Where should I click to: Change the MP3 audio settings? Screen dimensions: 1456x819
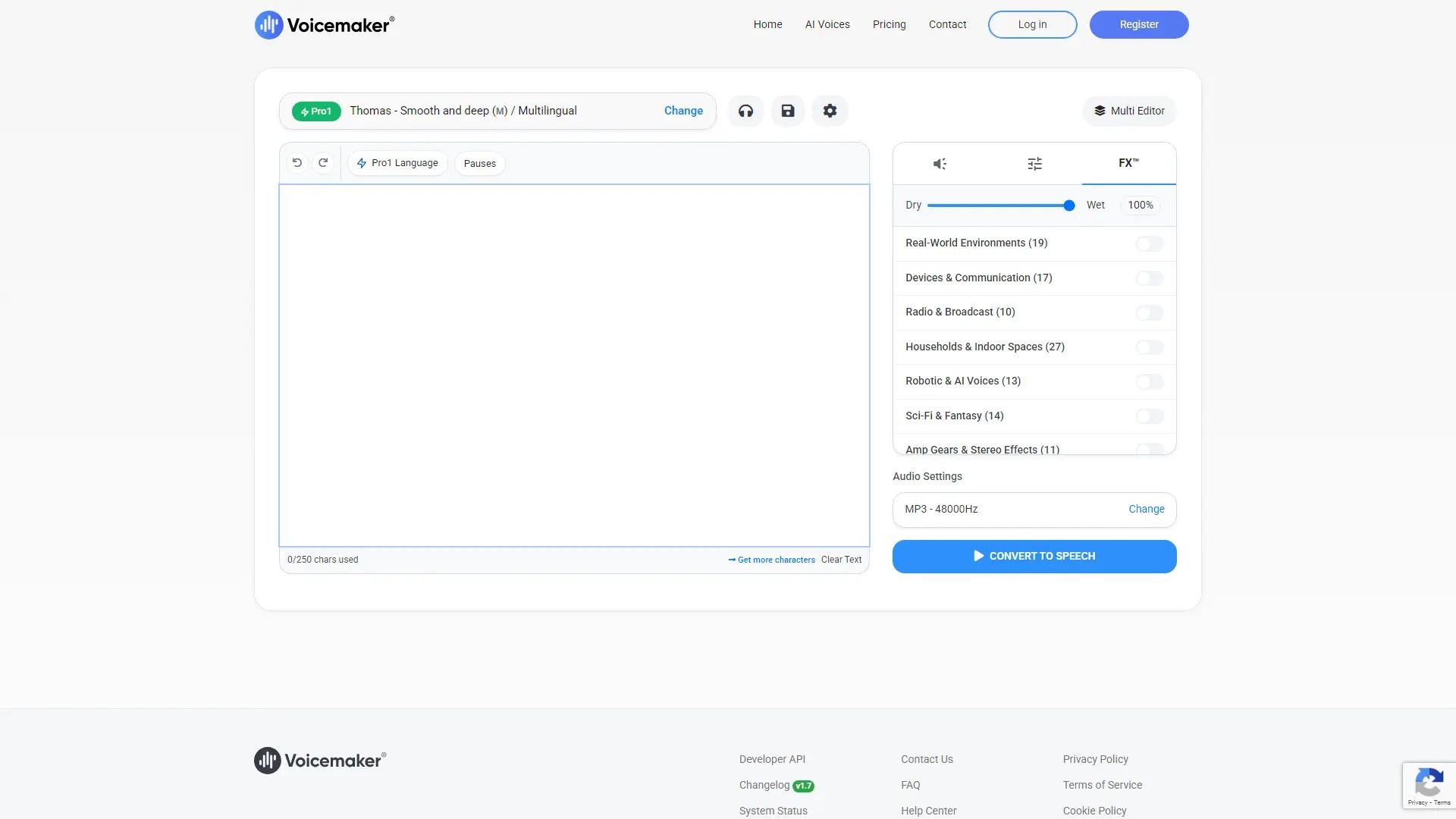pos(1146,509)
